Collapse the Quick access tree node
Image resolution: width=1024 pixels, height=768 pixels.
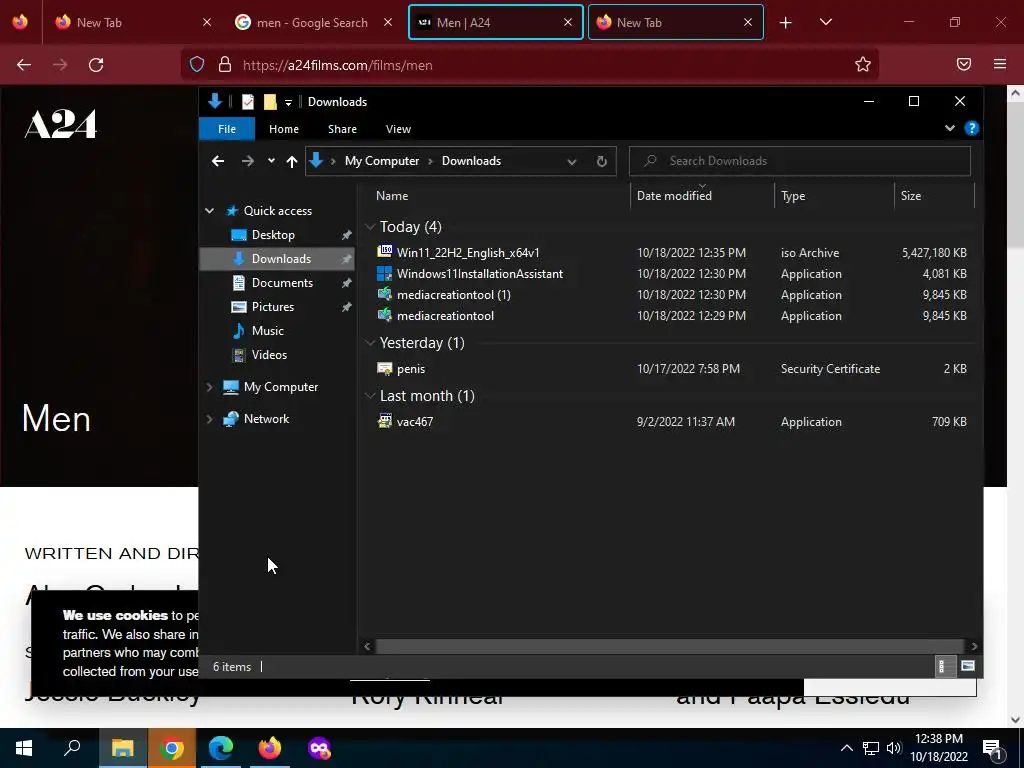[210, 211]
